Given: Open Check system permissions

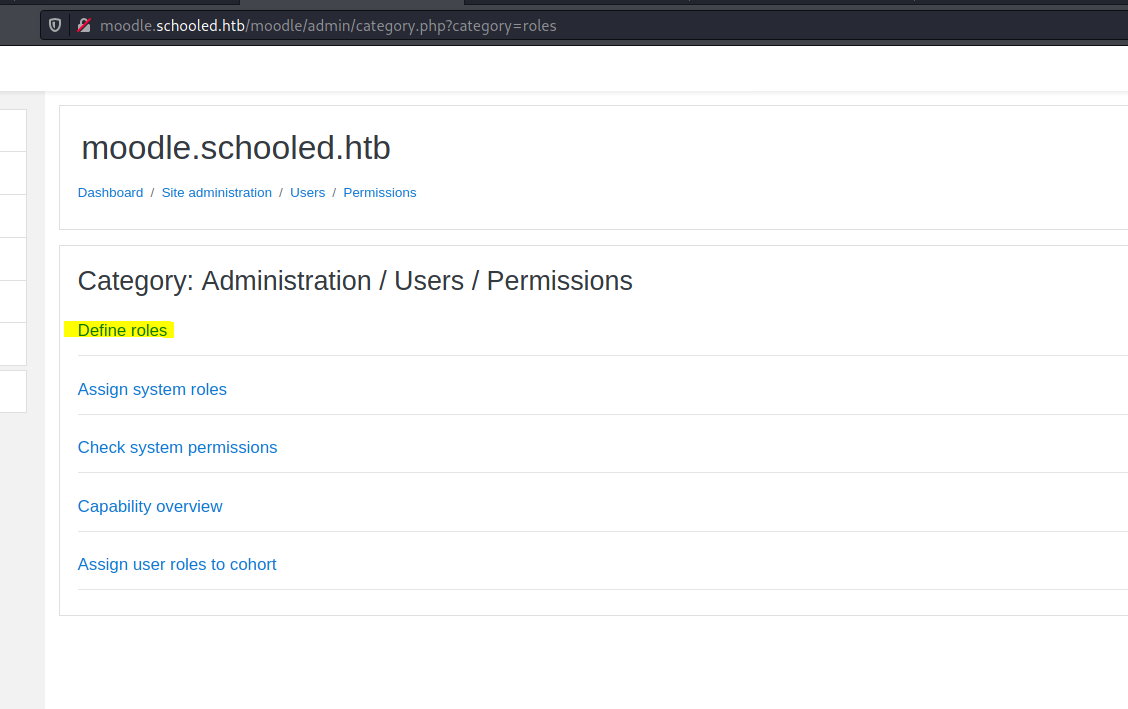Looking at the screenshot, I should point(177,447).
